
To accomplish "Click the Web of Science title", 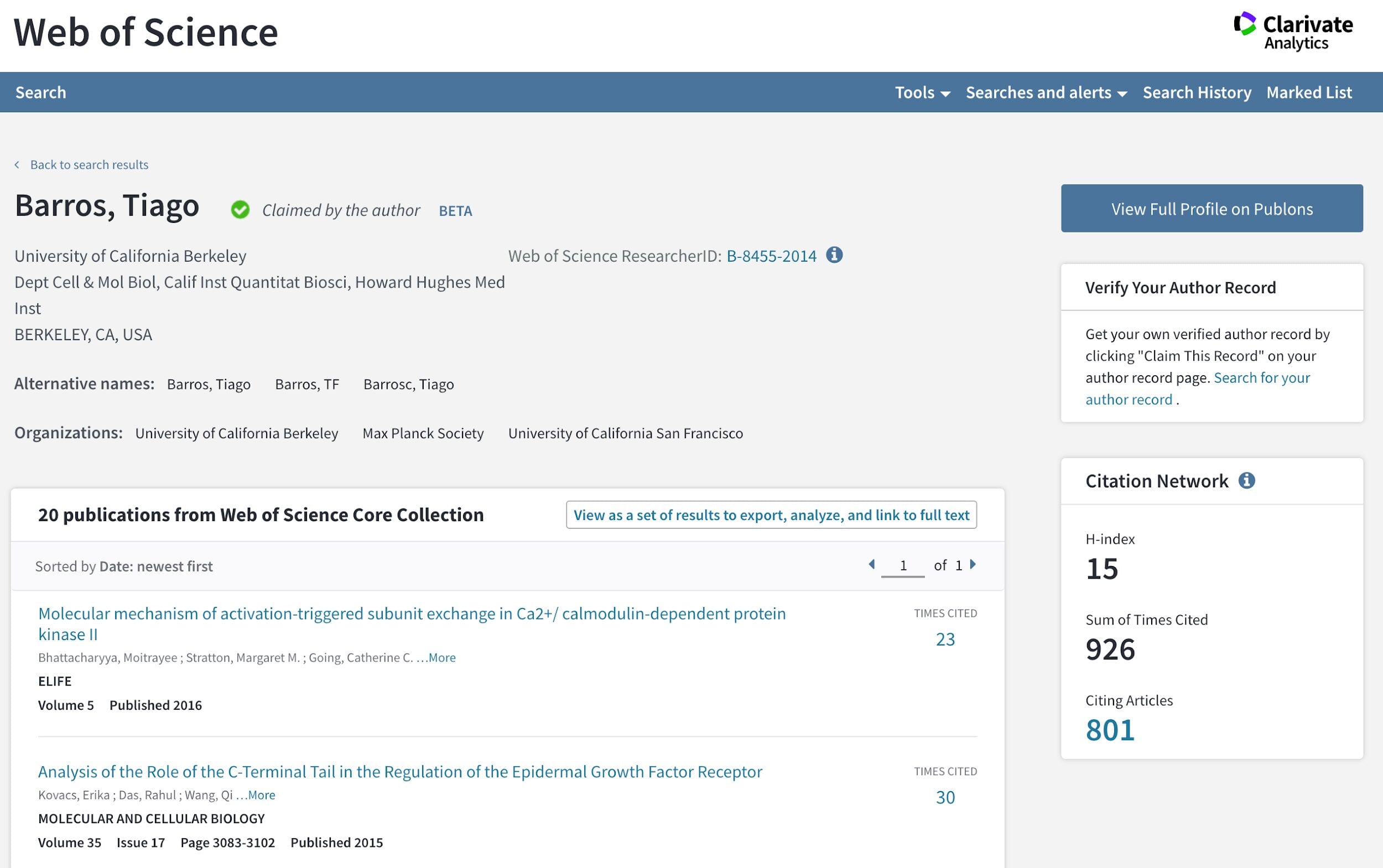I will (146, 32).
